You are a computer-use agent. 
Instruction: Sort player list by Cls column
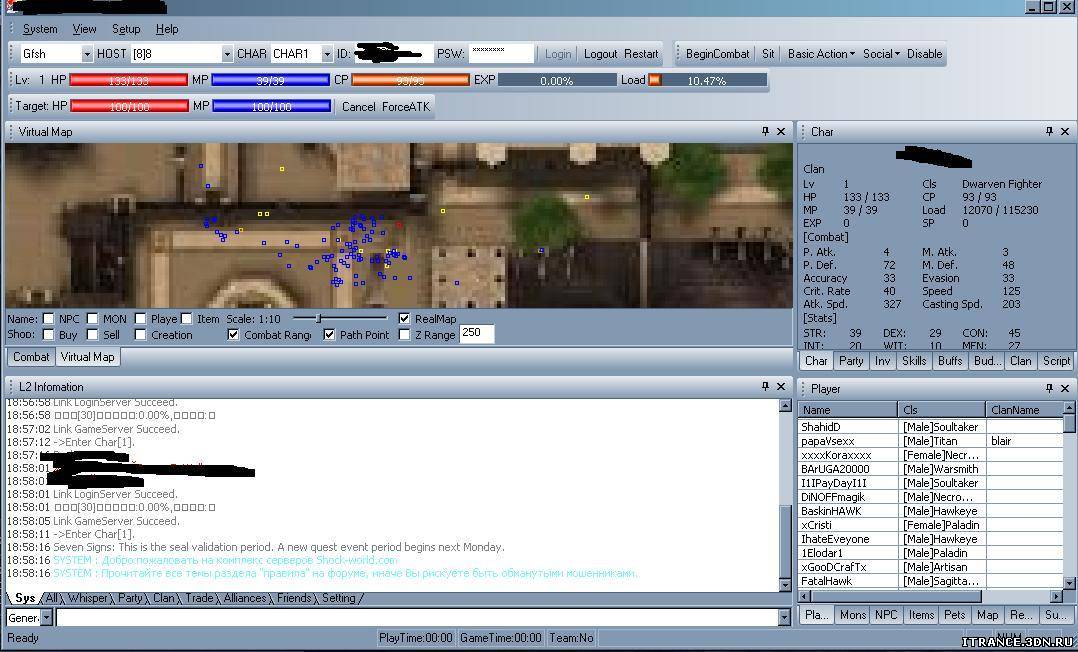[x=942, y=410]
